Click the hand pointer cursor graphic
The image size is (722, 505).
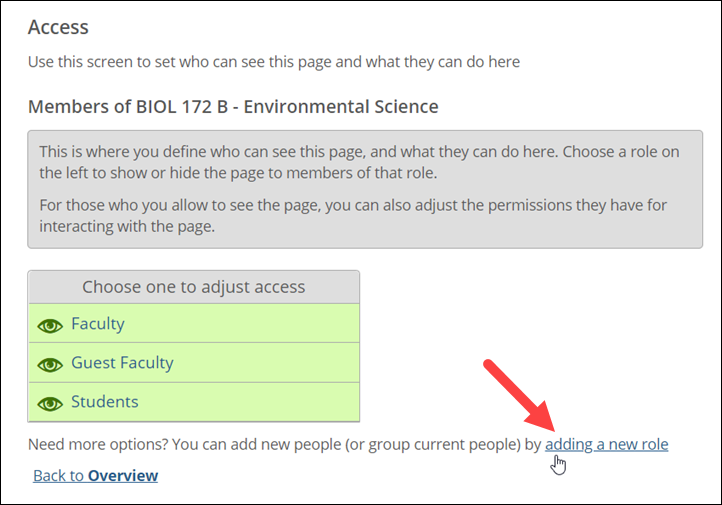(558, 465)
